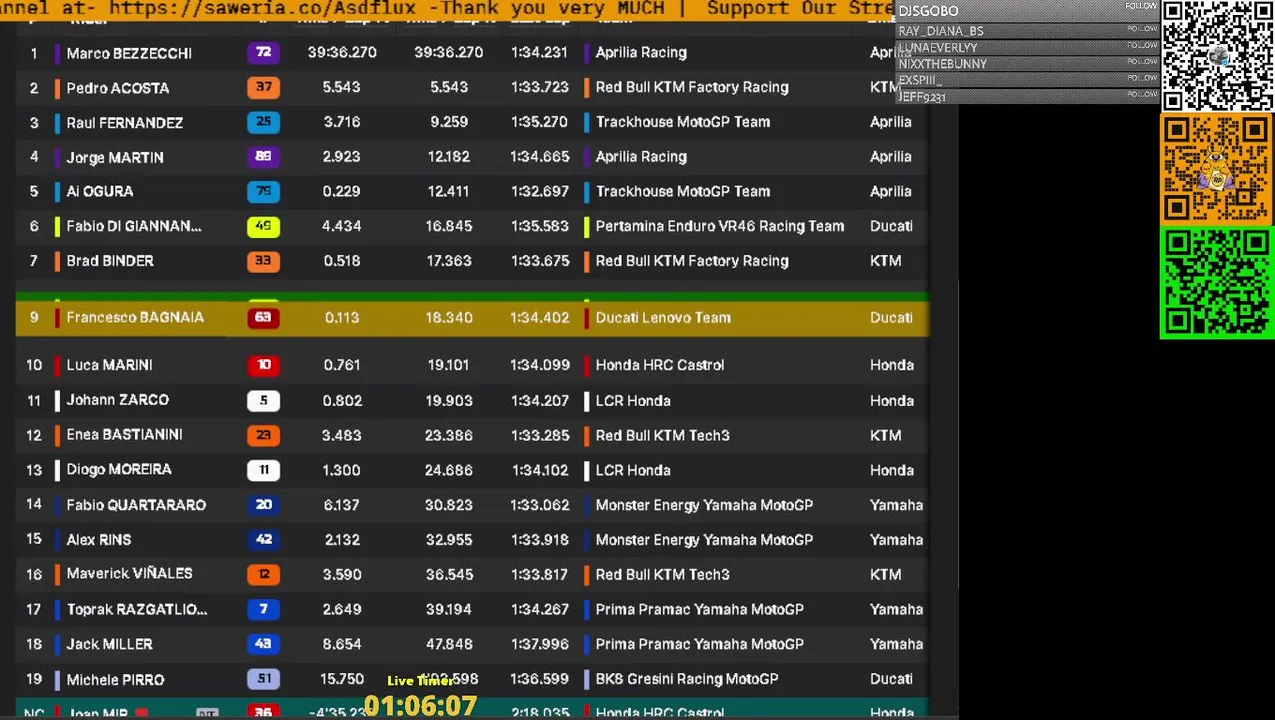
Task: Select rider name Luca MARINI
Action: tap(109, 365)
